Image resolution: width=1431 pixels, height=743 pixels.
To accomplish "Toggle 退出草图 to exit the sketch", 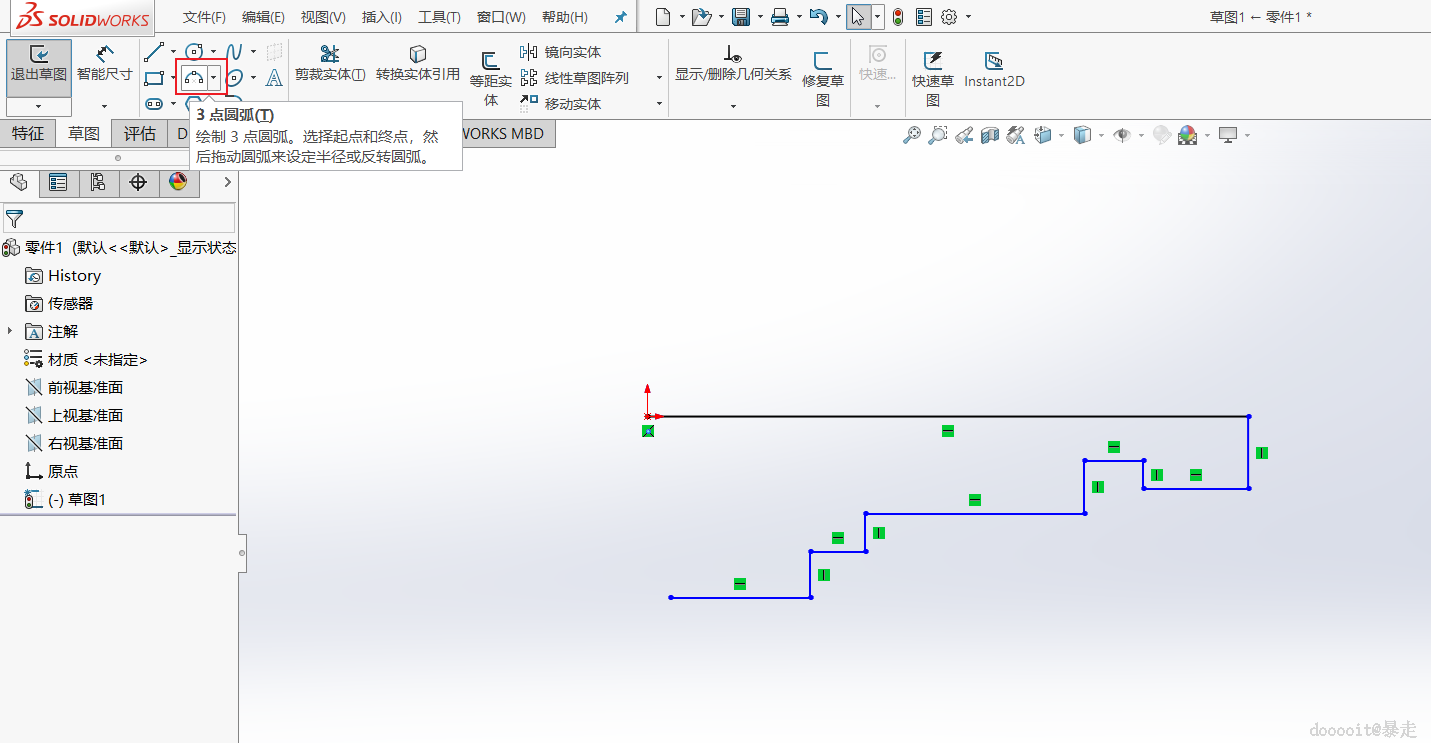I will pyautogui.click(x=39, y=67).
